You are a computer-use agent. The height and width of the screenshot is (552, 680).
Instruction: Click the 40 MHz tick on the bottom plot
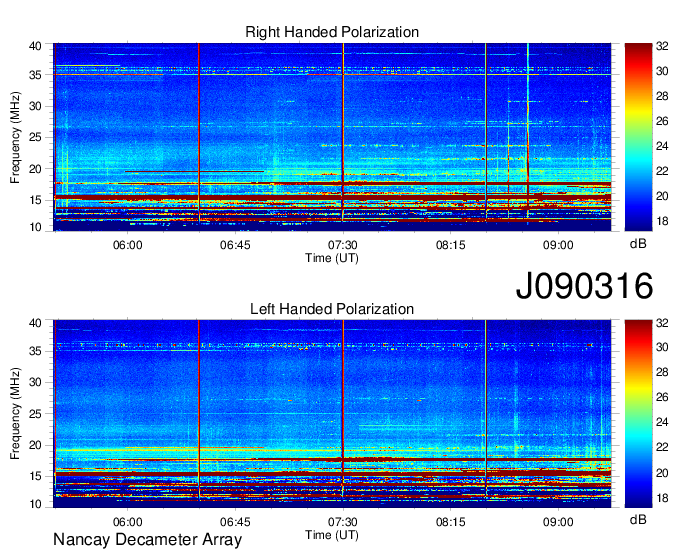point(35,323)
